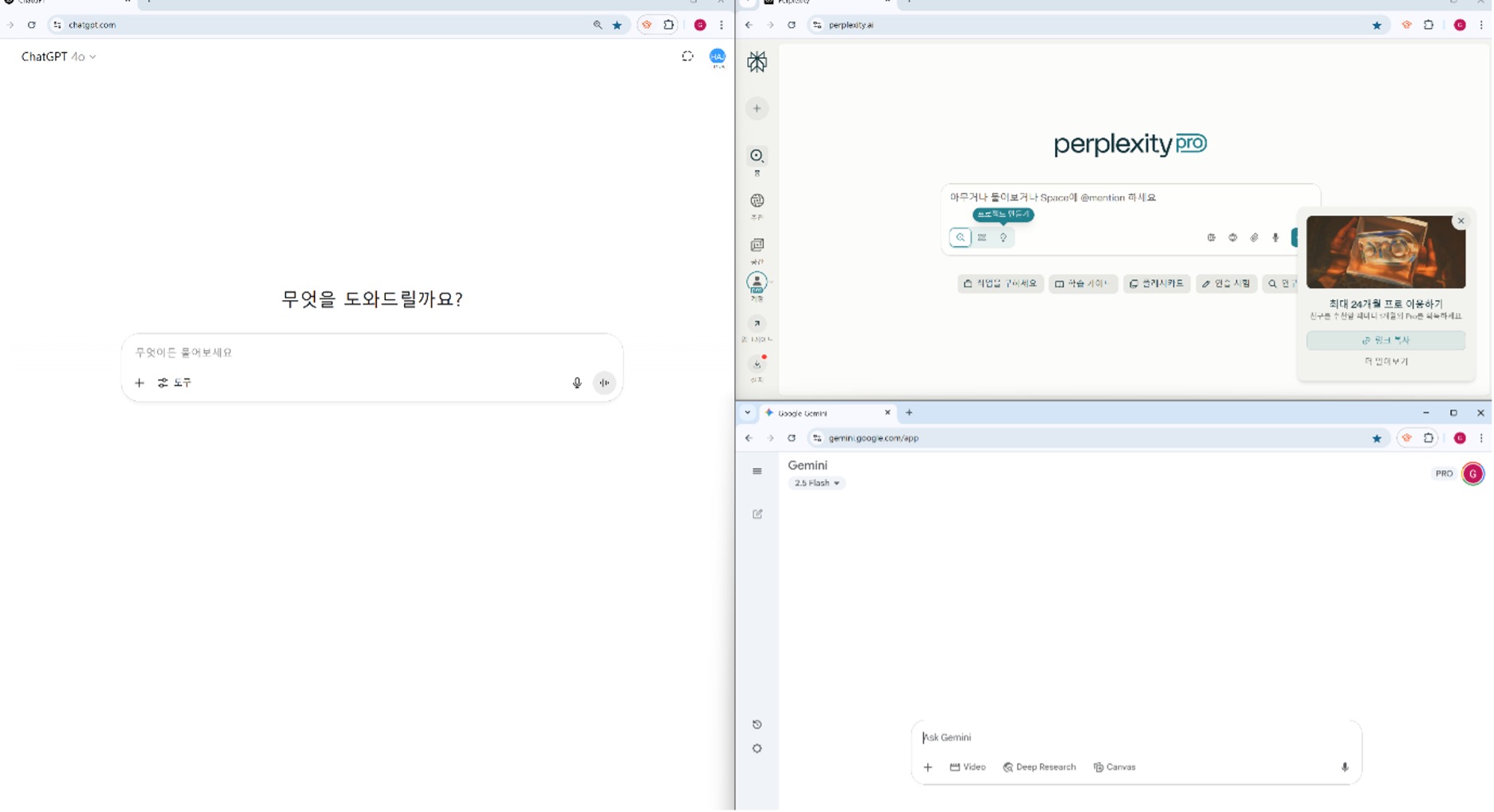Viewport: 1494px width, 812px height.
Task: Click the Canvas button in Gemini
Action: click(1115, 768)
